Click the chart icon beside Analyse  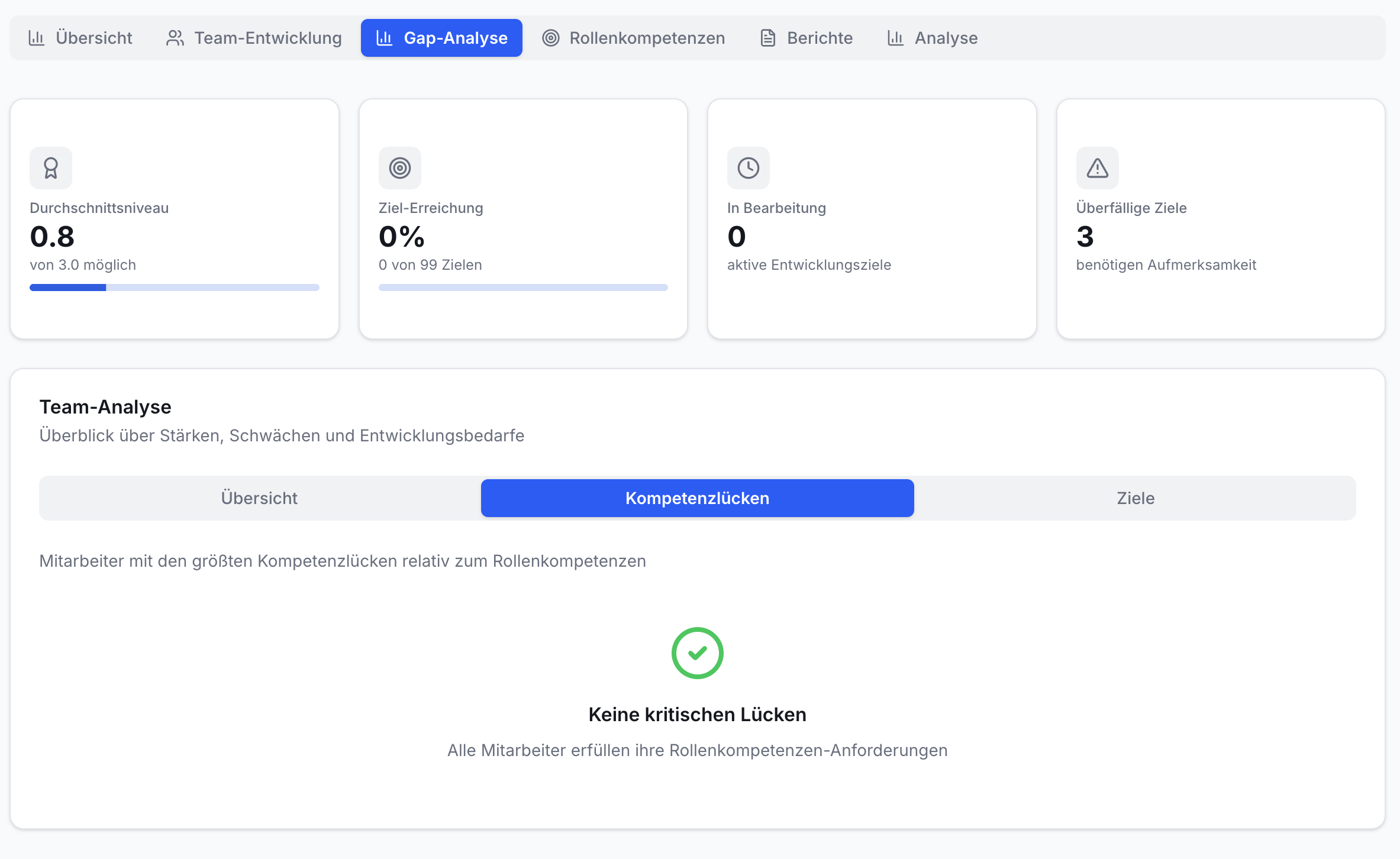896,38
